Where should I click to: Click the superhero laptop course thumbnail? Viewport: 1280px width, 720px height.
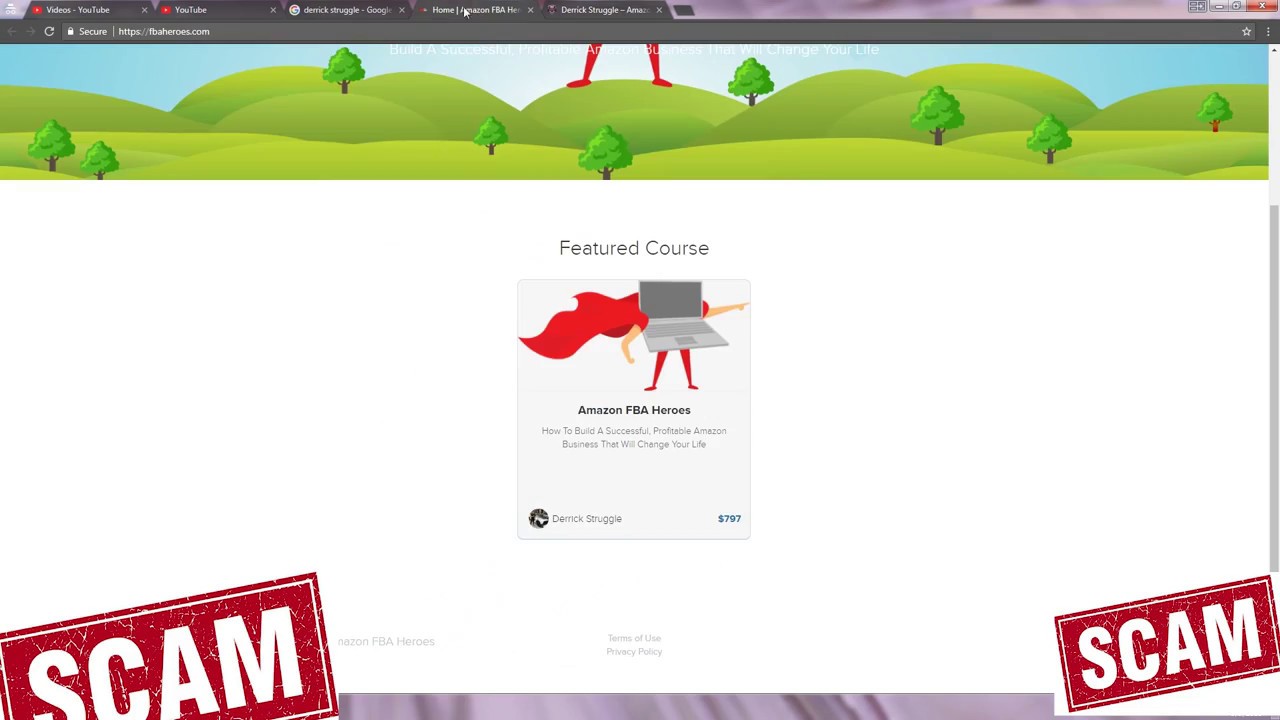click(634, 336)
